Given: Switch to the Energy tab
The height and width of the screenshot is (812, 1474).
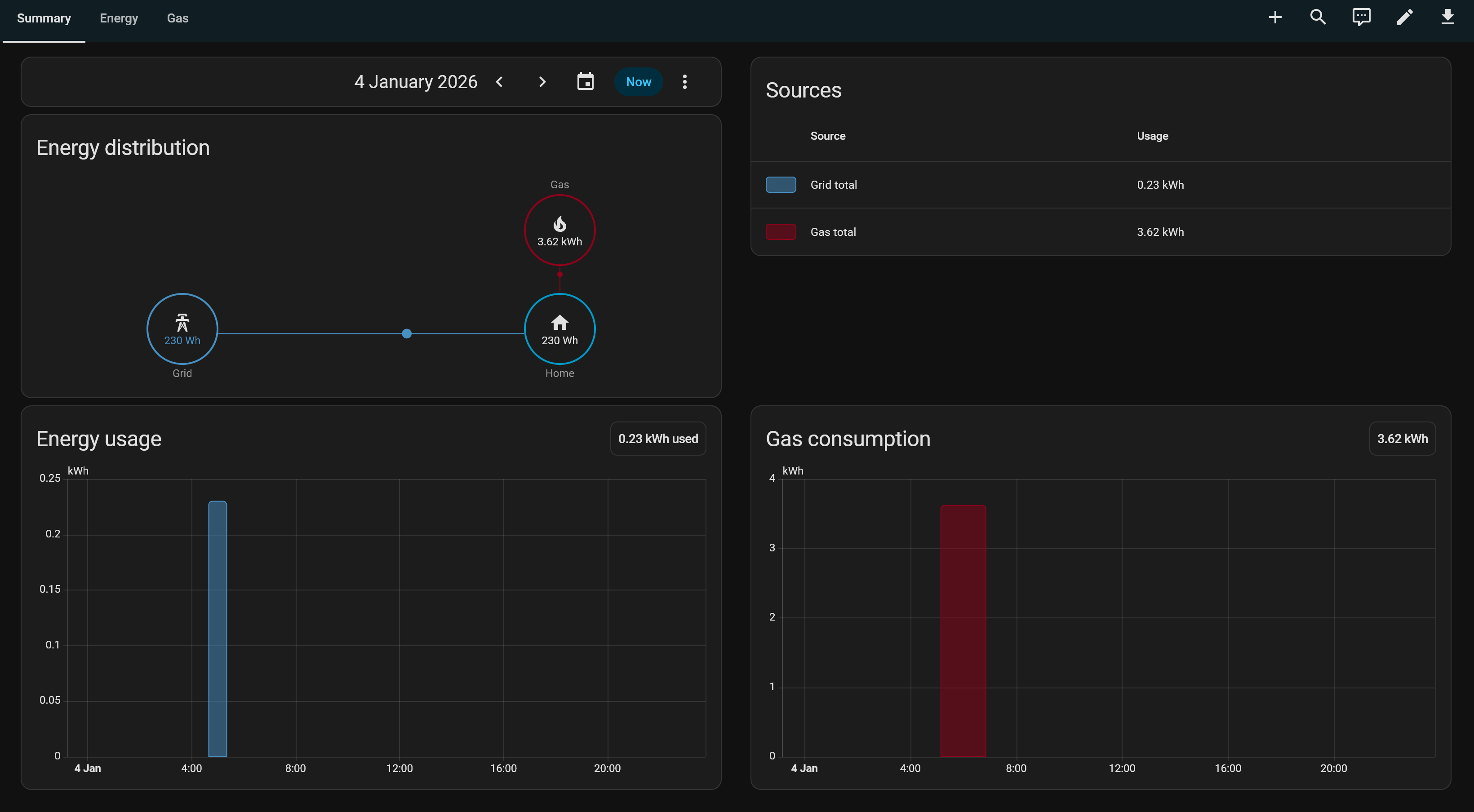Looking at the screenshot, I should 119,18.
